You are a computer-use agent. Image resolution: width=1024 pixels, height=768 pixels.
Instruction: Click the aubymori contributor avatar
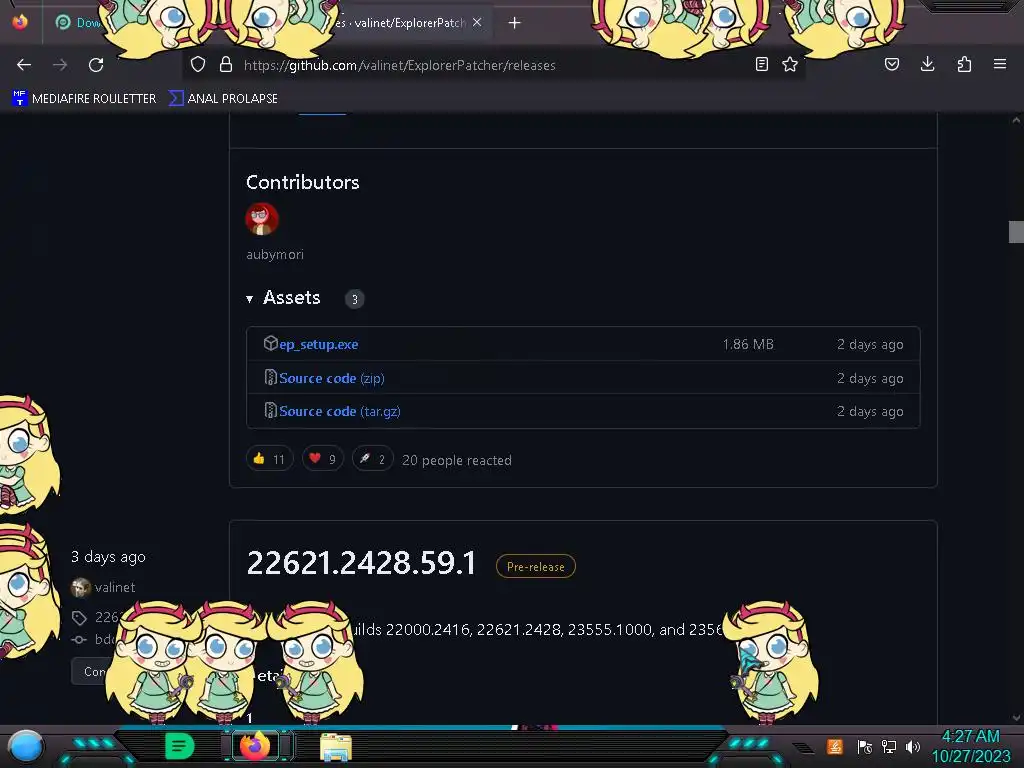[262, 219]
